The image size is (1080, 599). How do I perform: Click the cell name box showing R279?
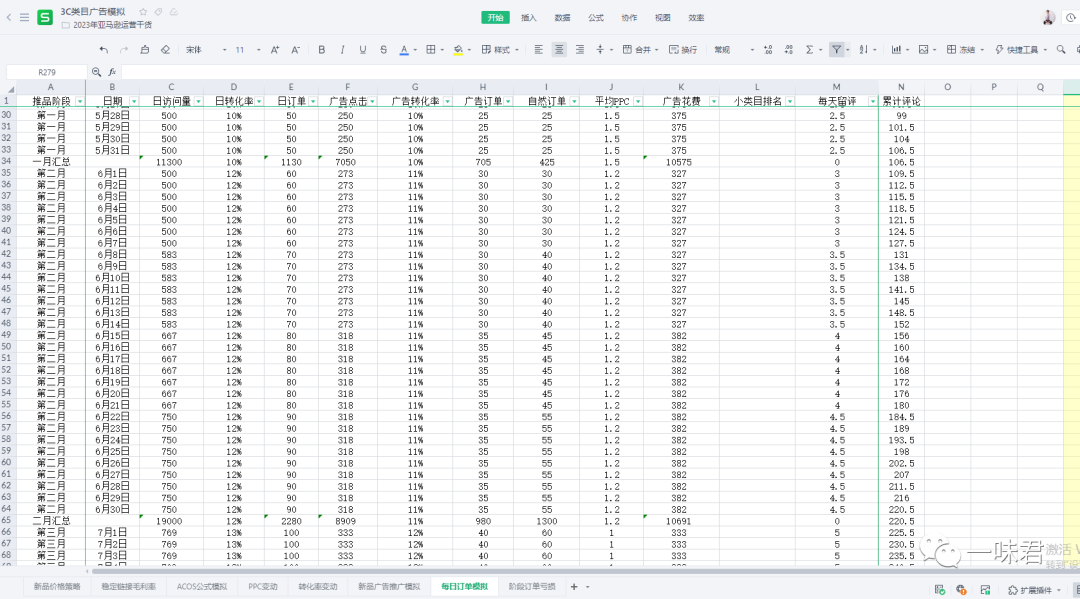(46, 72)
